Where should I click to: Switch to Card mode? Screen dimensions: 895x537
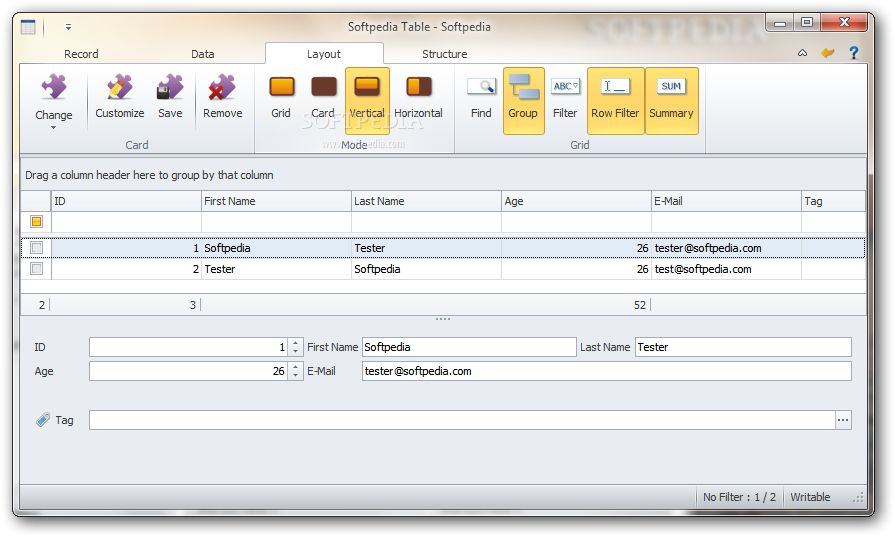coord(322,97)
